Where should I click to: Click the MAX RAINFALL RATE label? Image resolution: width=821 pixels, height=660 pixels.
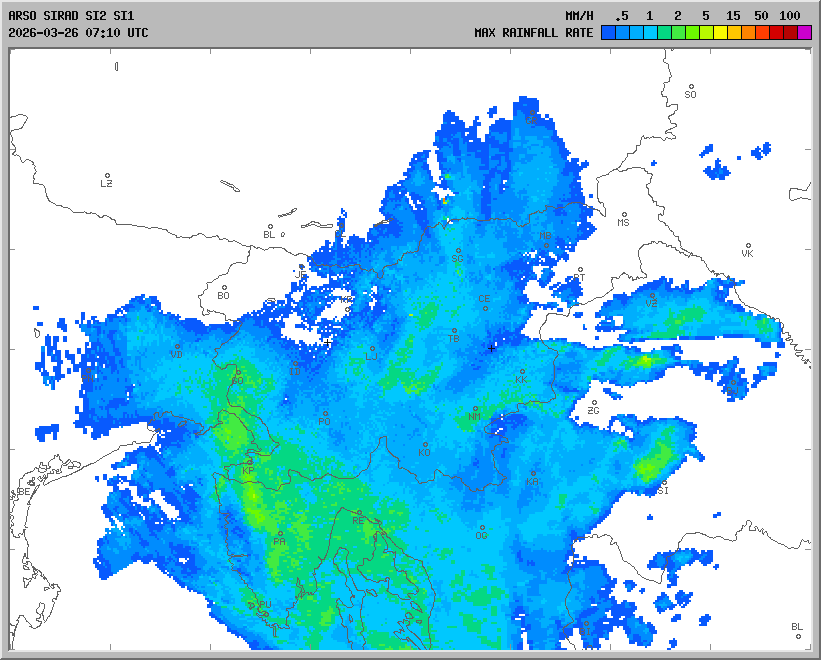tap(533, 32)
